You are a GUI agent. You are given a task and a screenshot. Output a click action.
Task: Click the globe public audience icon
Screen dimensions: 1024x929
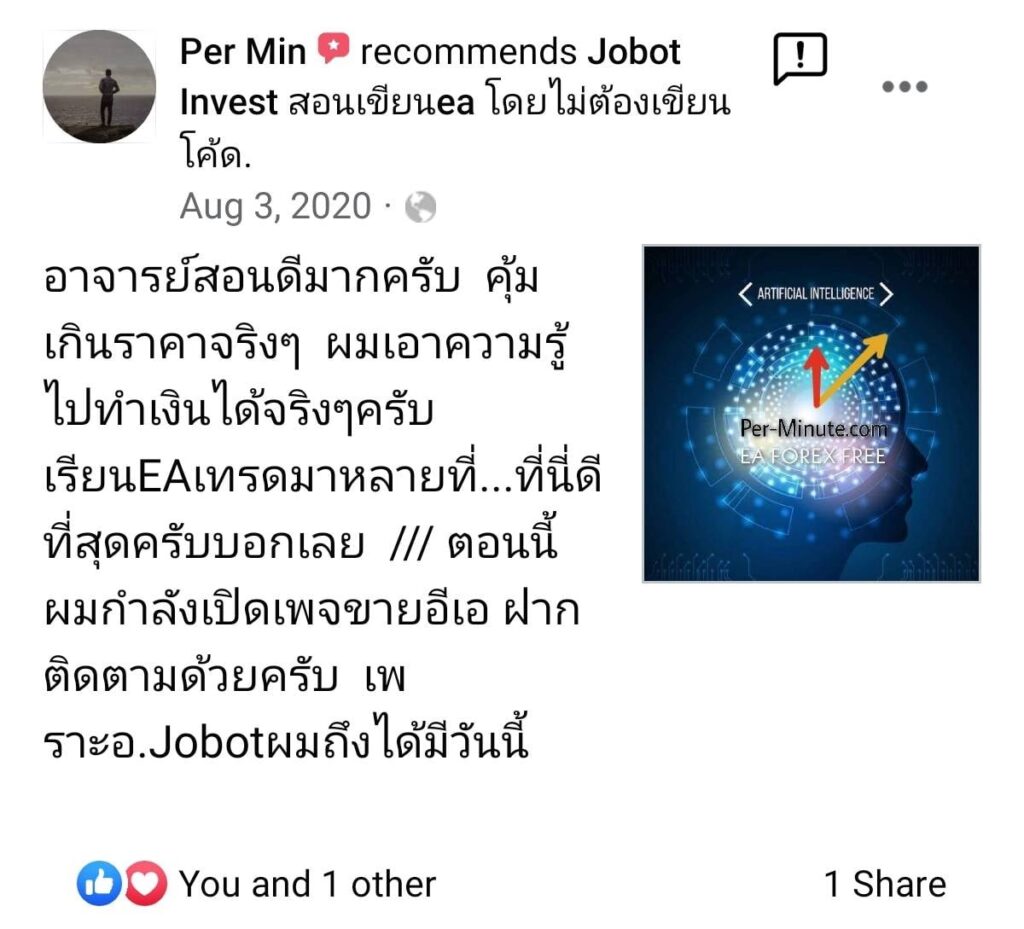420,208
